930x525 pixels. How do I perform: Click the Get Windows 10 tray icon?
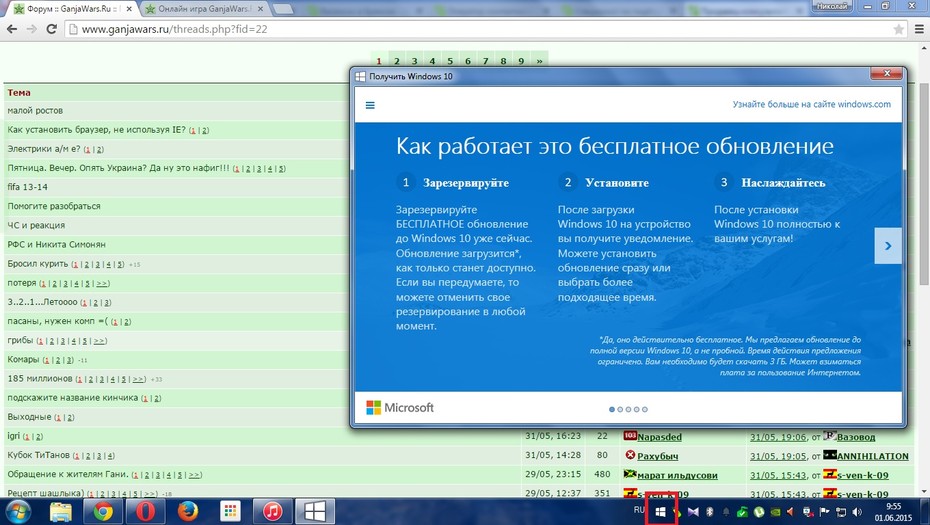pos(660,512)
